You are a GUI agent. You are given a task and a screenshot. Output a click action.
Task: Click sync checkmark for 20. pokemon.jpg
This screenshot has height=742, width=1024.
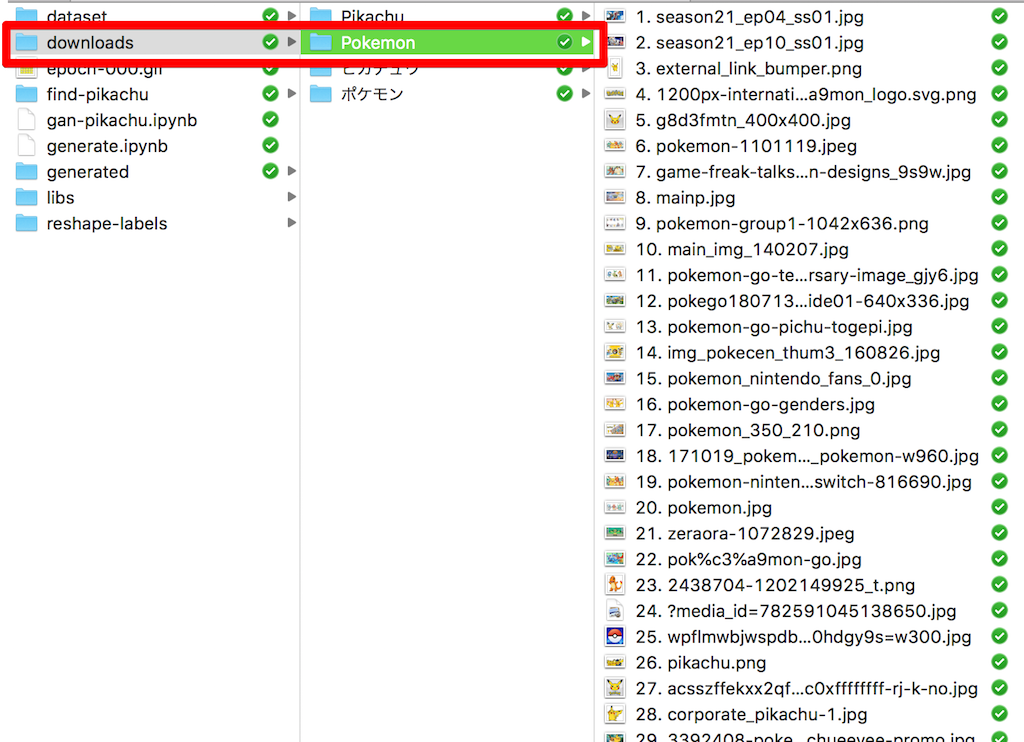(x=999, y=507)
